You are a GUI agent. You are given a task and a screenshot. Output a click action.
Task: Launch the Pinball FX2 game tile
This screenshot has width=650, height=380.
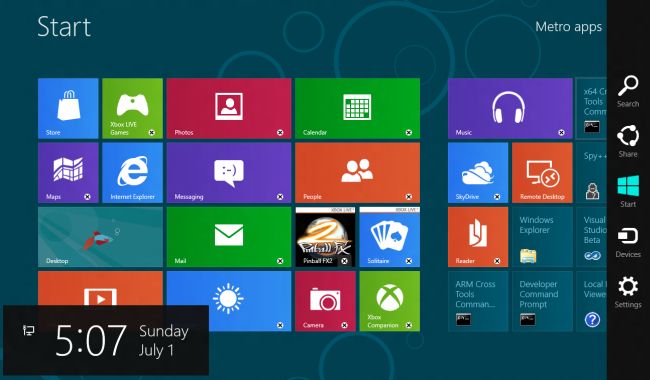pyautogui.click(x=325, y=237)
